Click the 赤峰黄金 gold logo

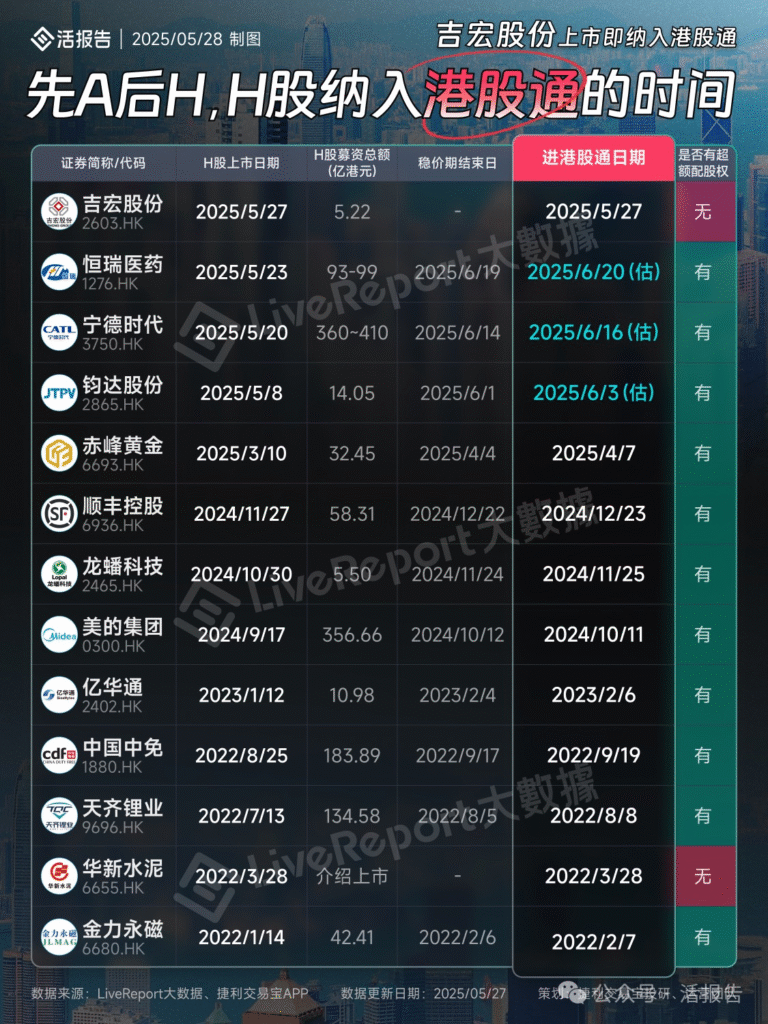tap(59, 453)
